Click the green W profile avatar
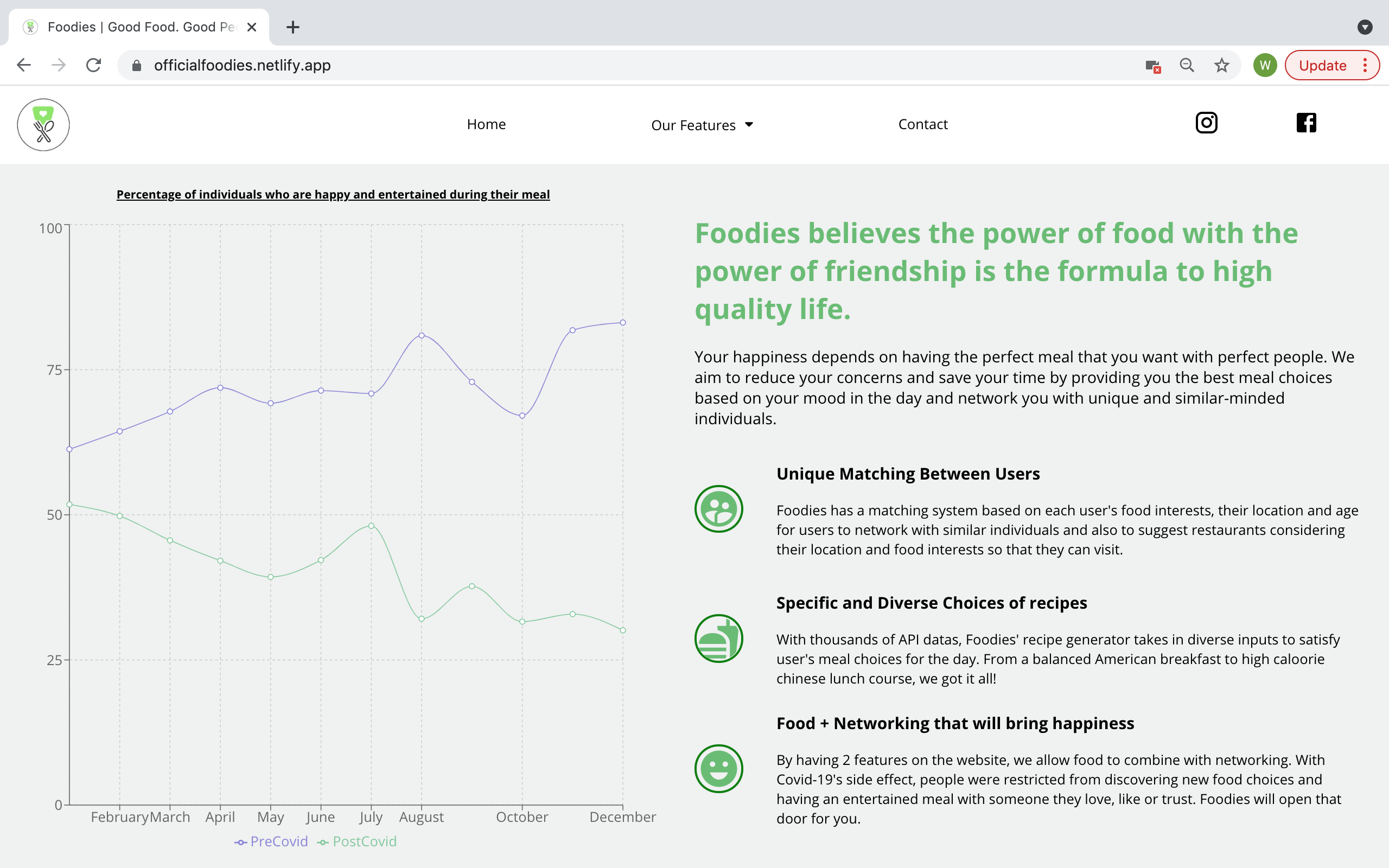This screenshot has width=1389, height=868. (x=1264, y=66)
